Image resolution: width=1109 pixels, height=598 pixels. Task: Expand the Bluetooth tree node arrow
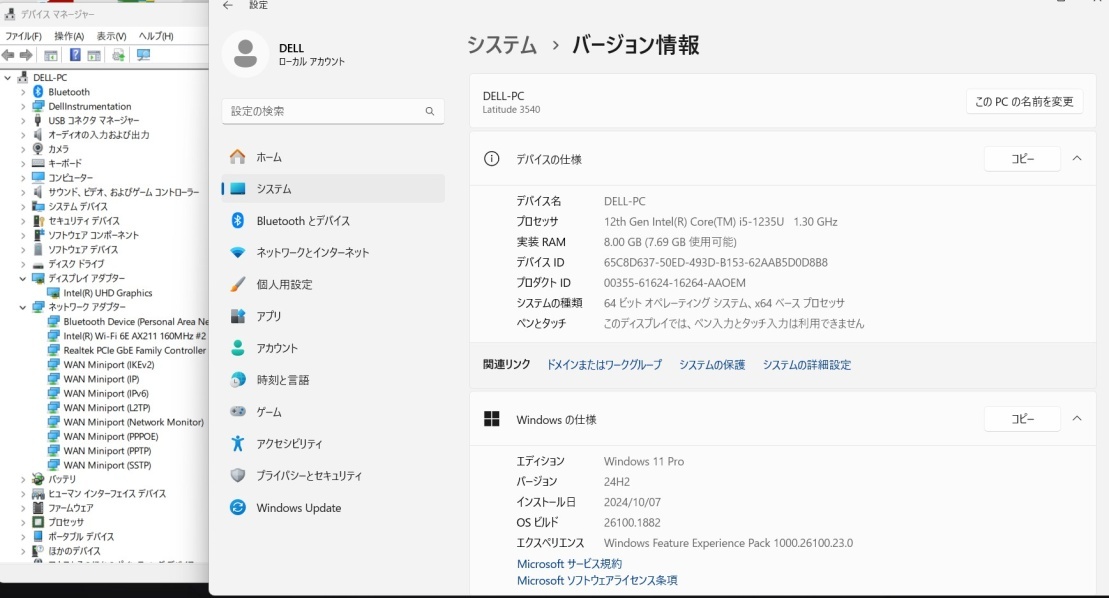coord(23,92)
